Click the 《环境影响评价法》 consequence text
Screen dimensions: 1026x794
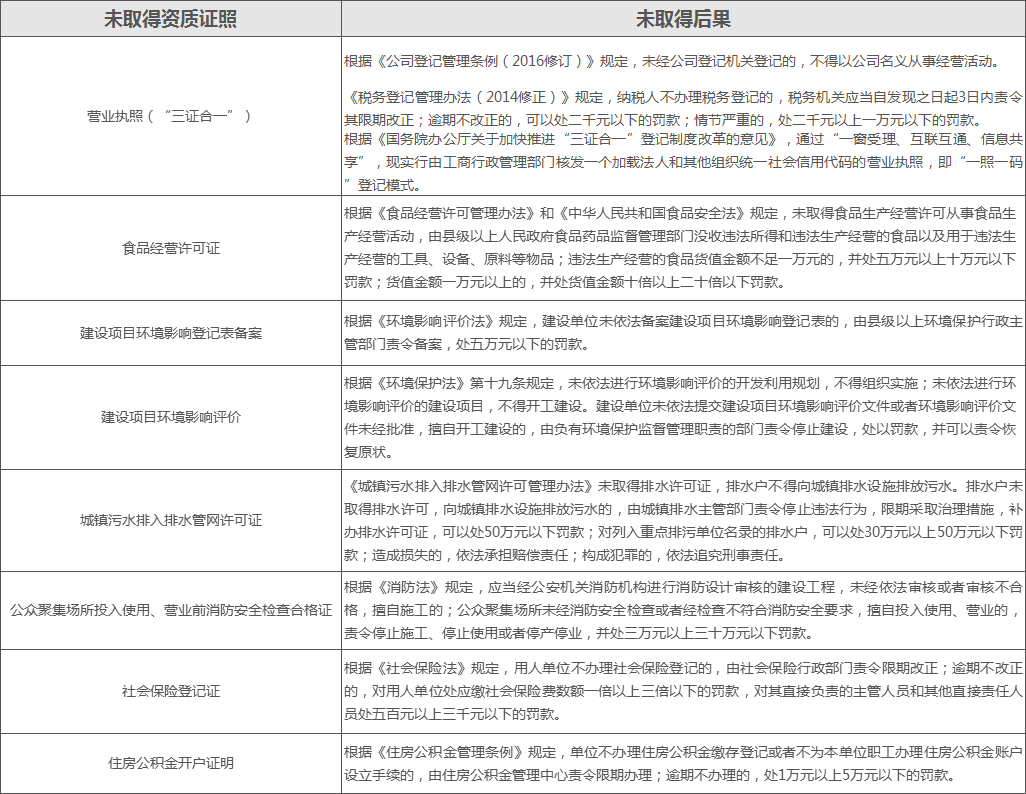pyautogui.click(x=683, y=333)
